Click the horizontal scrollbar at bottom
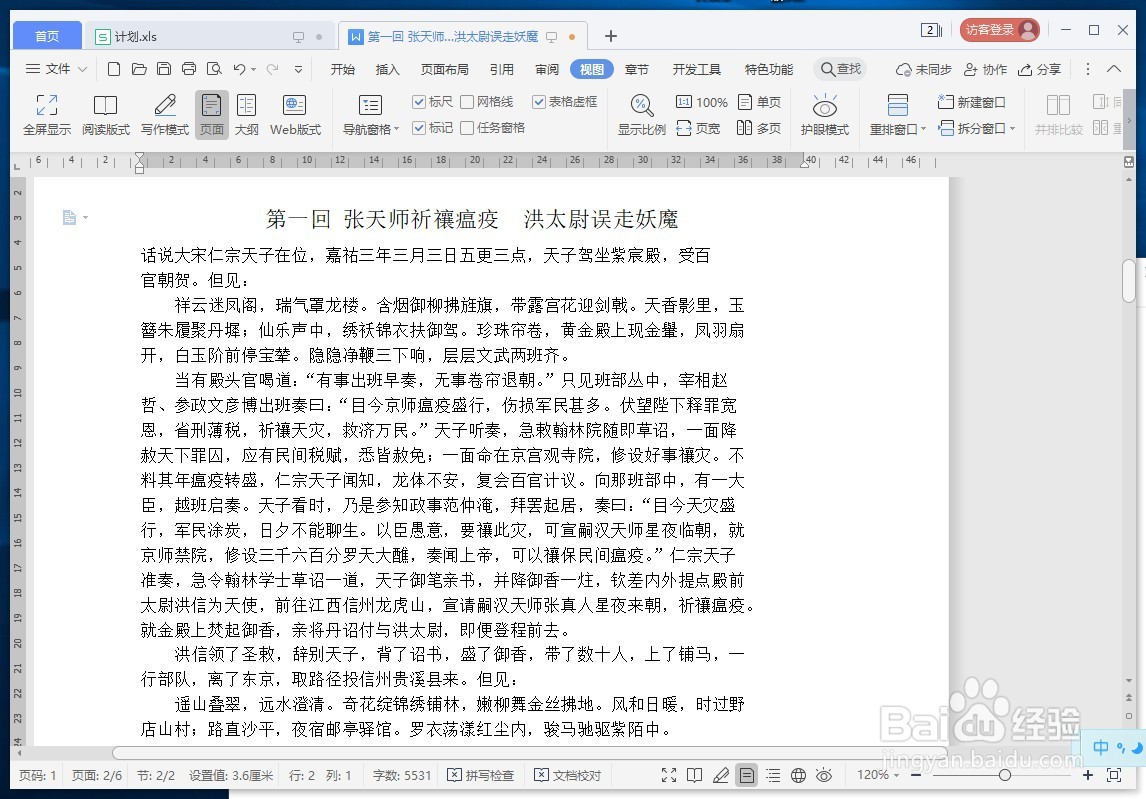The width and height of the screenshot is (1146, 799). click(529, 752)
